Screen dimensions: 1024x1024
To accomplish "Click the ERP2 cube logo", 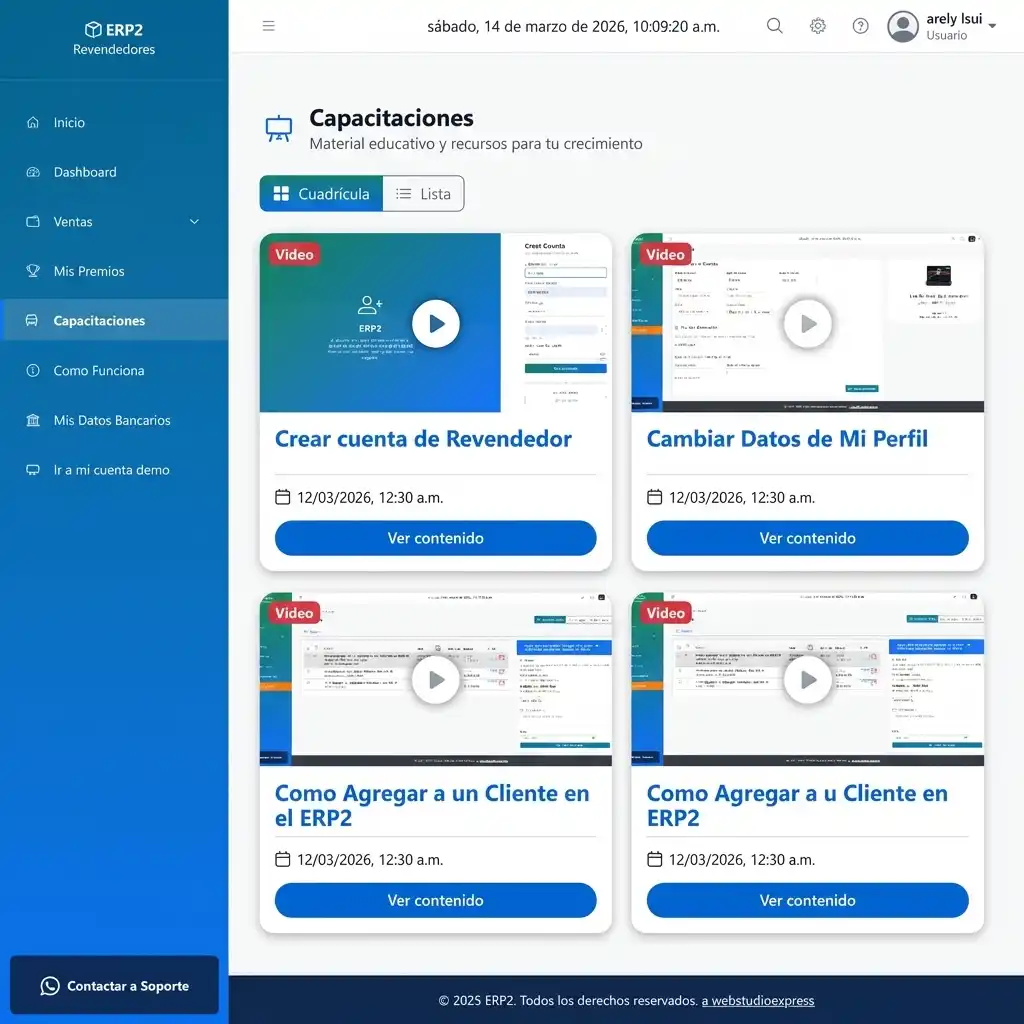I will tap(93, 30).
